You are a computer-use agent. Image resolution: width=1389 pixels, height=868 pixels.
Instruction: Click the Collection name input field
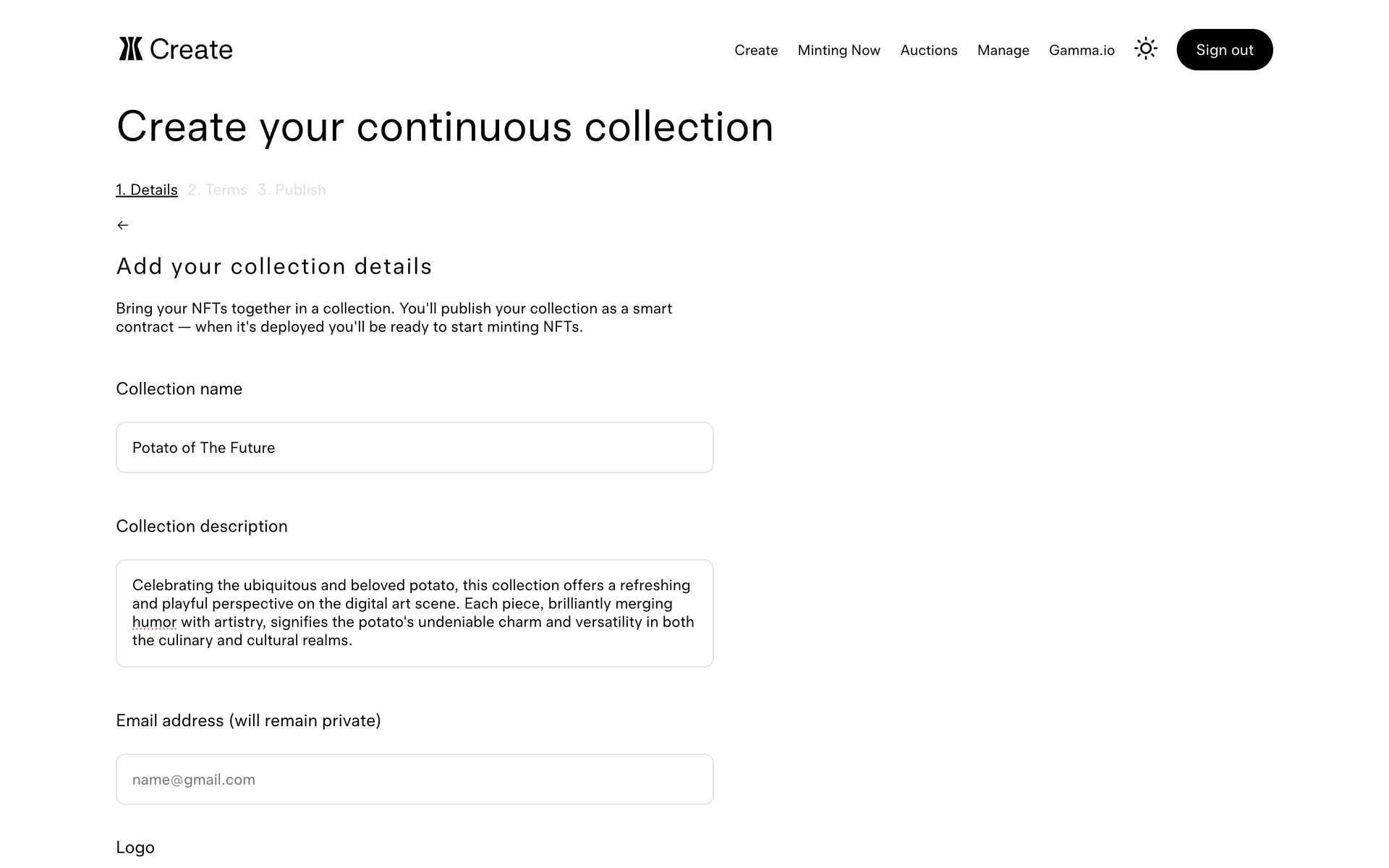415,448
